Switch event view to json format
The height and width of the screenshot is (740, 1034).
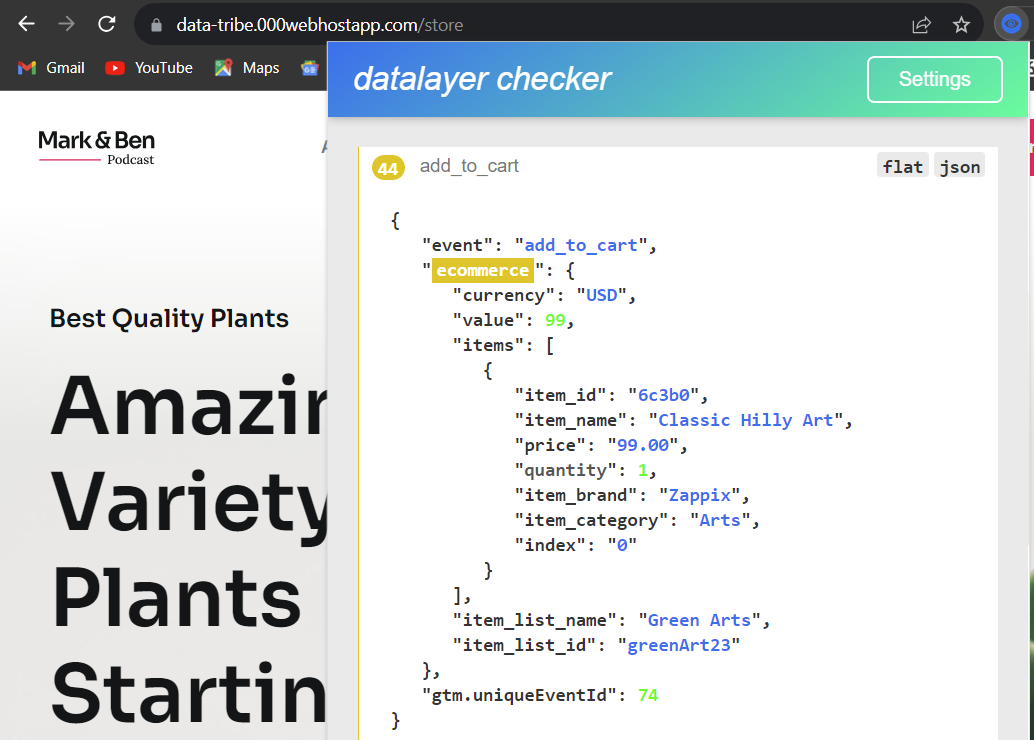click(959, 166)
